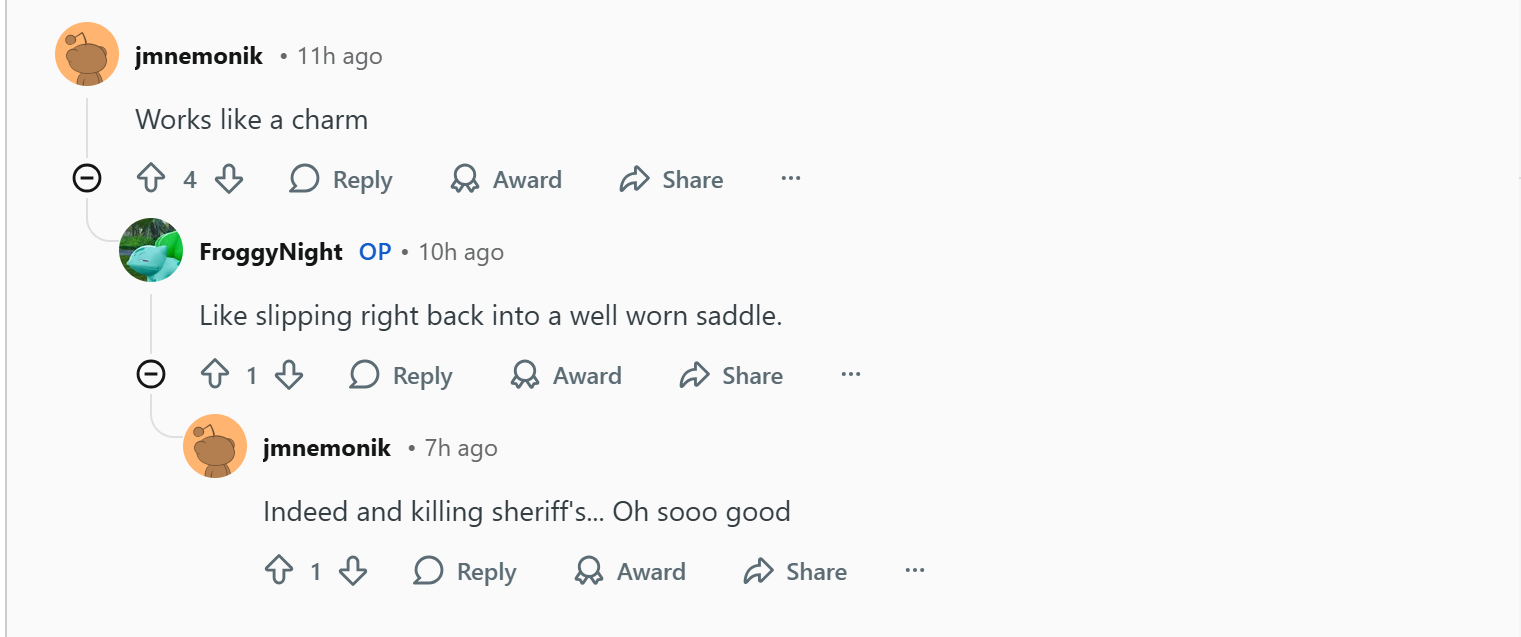Screen dimensions: 1521x637
Task: Reply to "Works like a charm" comment
Action: (341, 180)
